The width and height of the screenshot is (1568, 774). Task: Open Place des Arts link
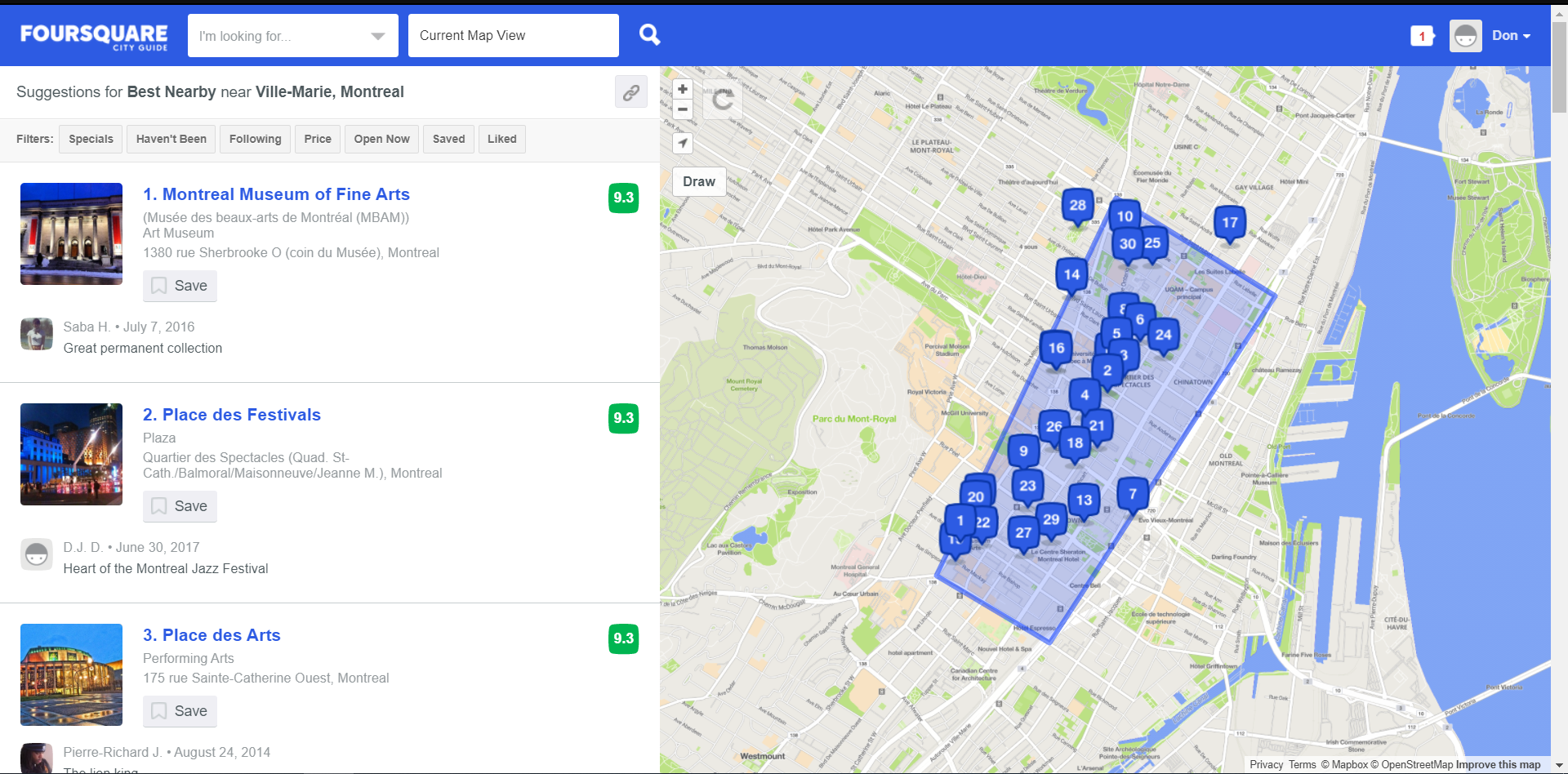(212, 635)
